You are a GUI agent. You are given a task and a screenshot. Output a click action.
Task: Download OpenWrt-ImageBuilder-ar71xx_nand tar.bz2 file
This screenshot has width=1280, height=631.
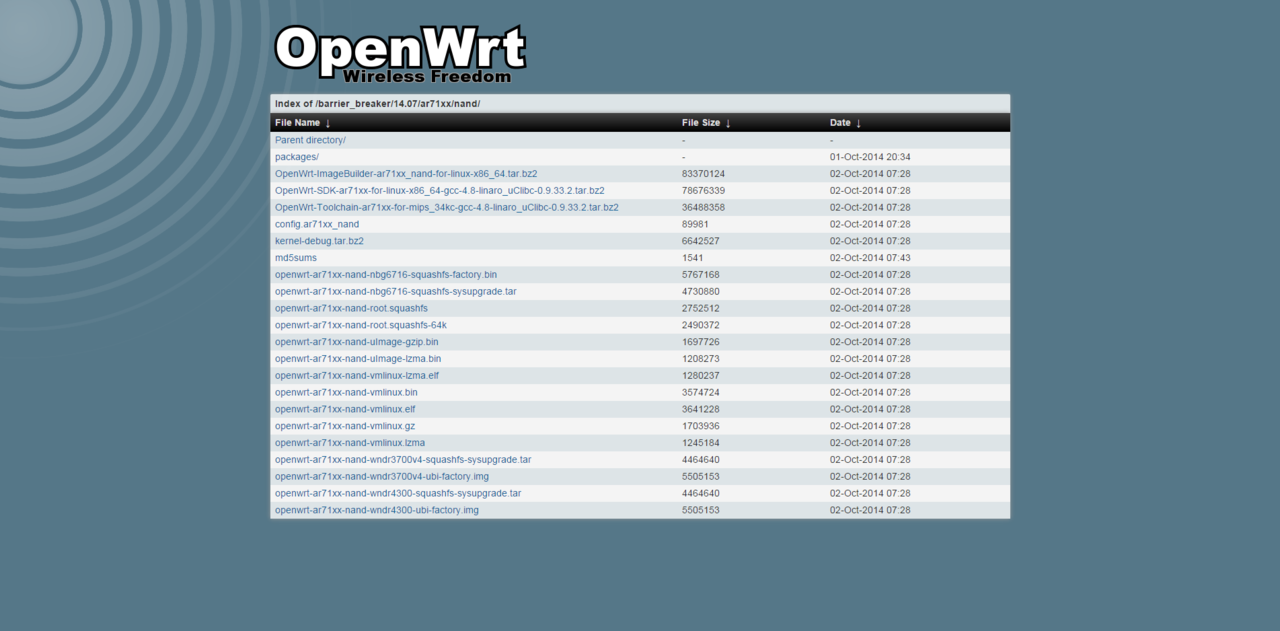pos(406,174)
